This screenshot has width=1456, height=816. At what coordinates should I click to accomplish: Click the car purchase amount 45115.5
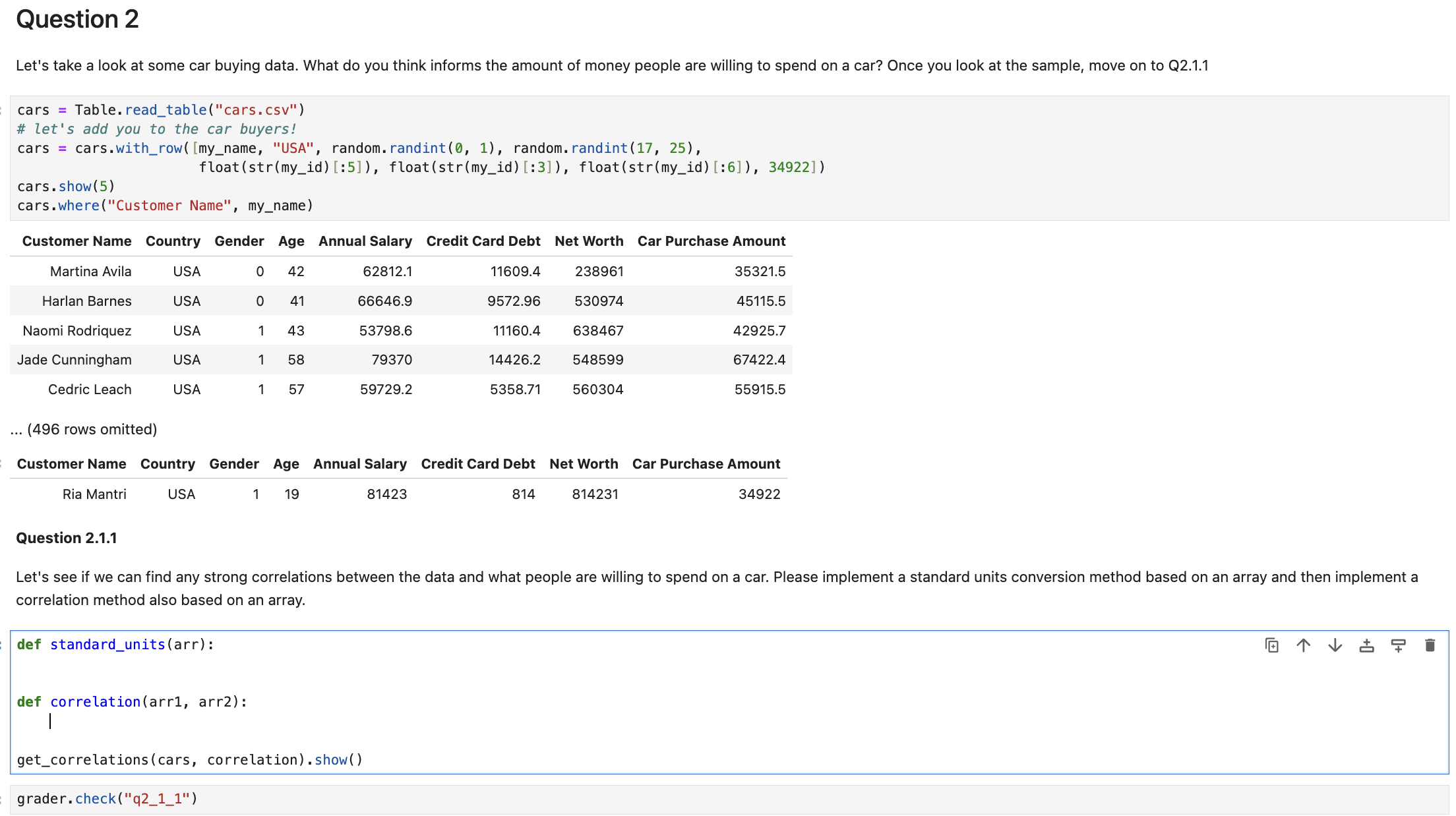[761, 301]
